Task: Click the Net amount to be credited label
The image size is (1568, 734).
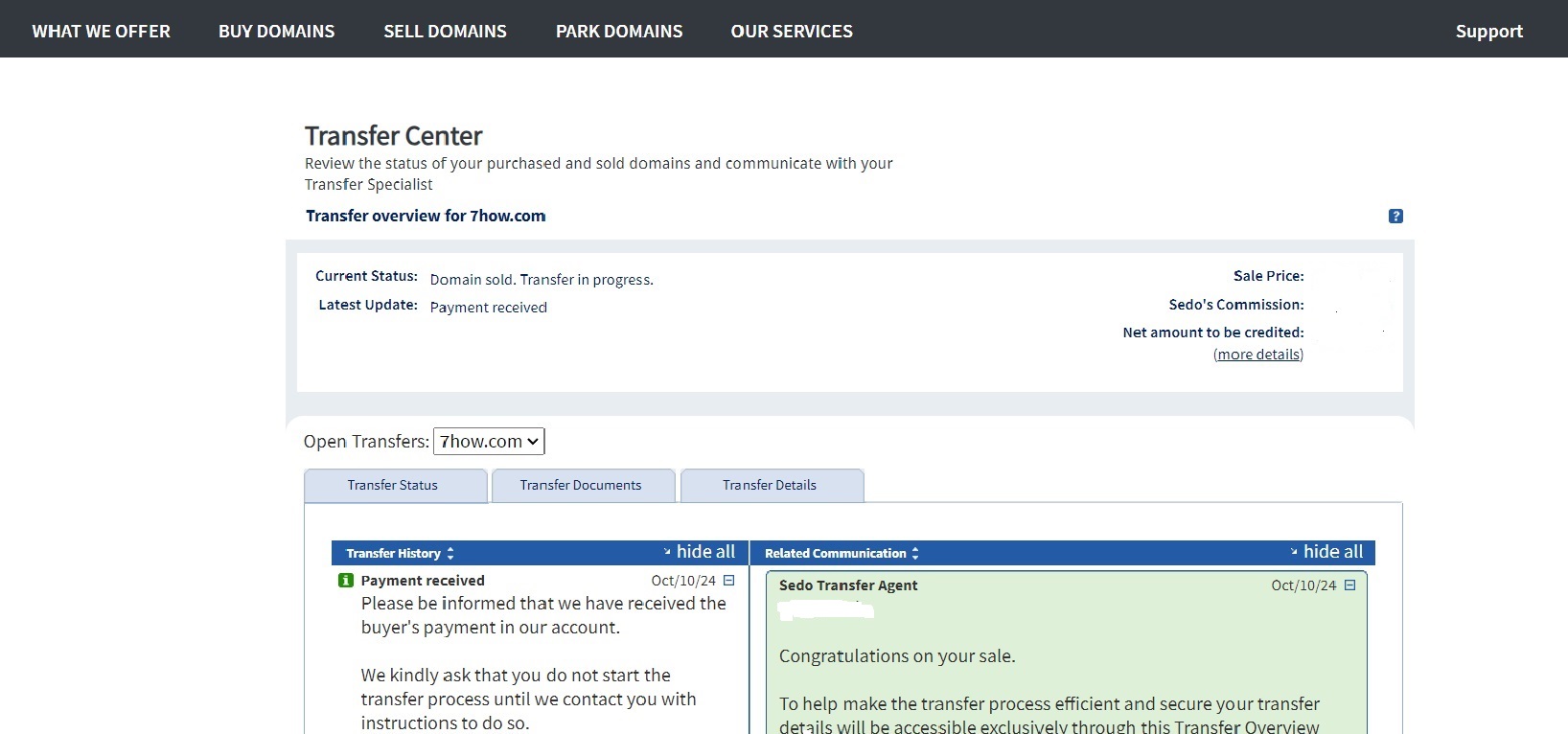Action: [x=1213, y=333]
